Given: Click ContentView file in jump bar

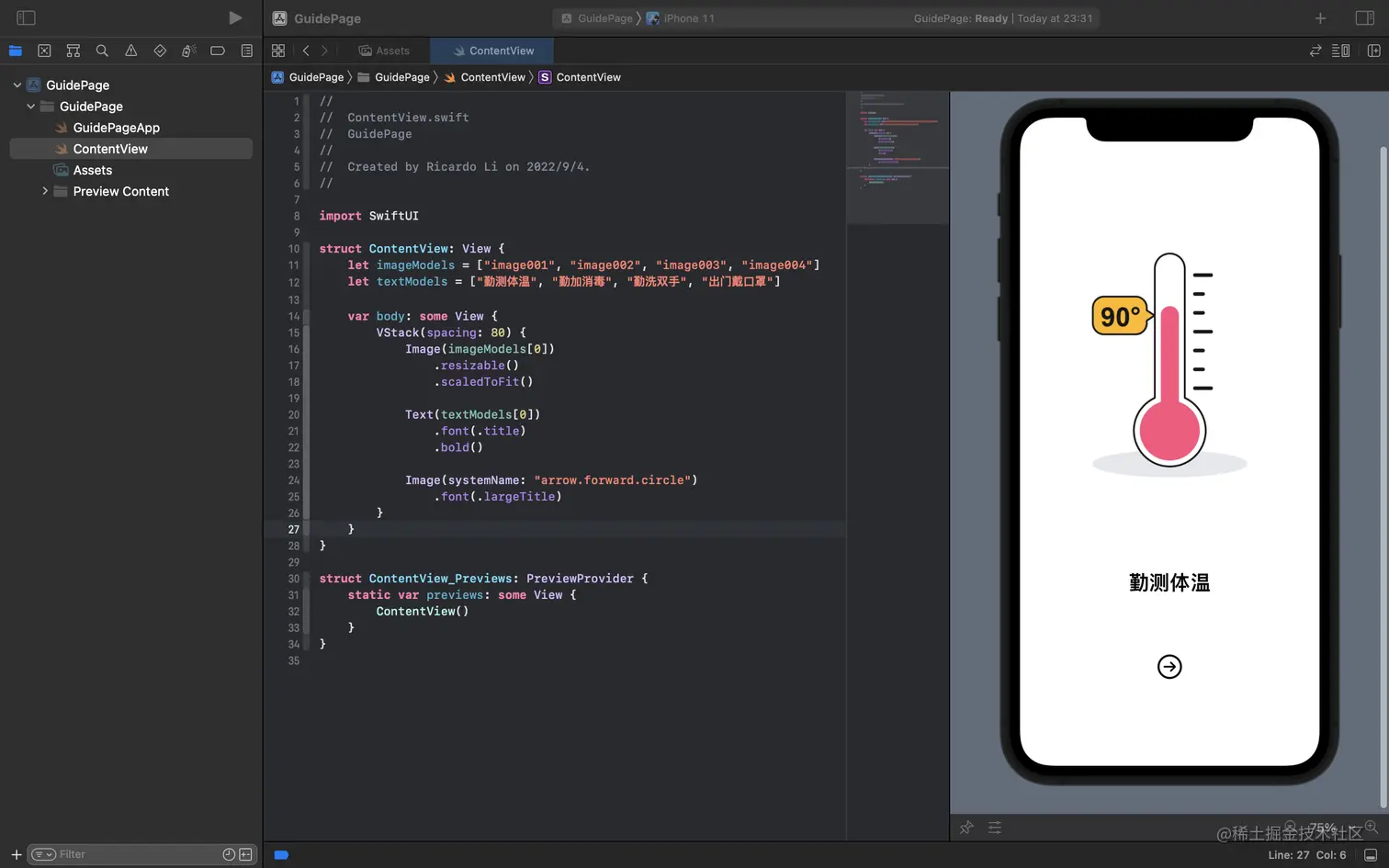Looking at the screenshot, I should 485,77.
